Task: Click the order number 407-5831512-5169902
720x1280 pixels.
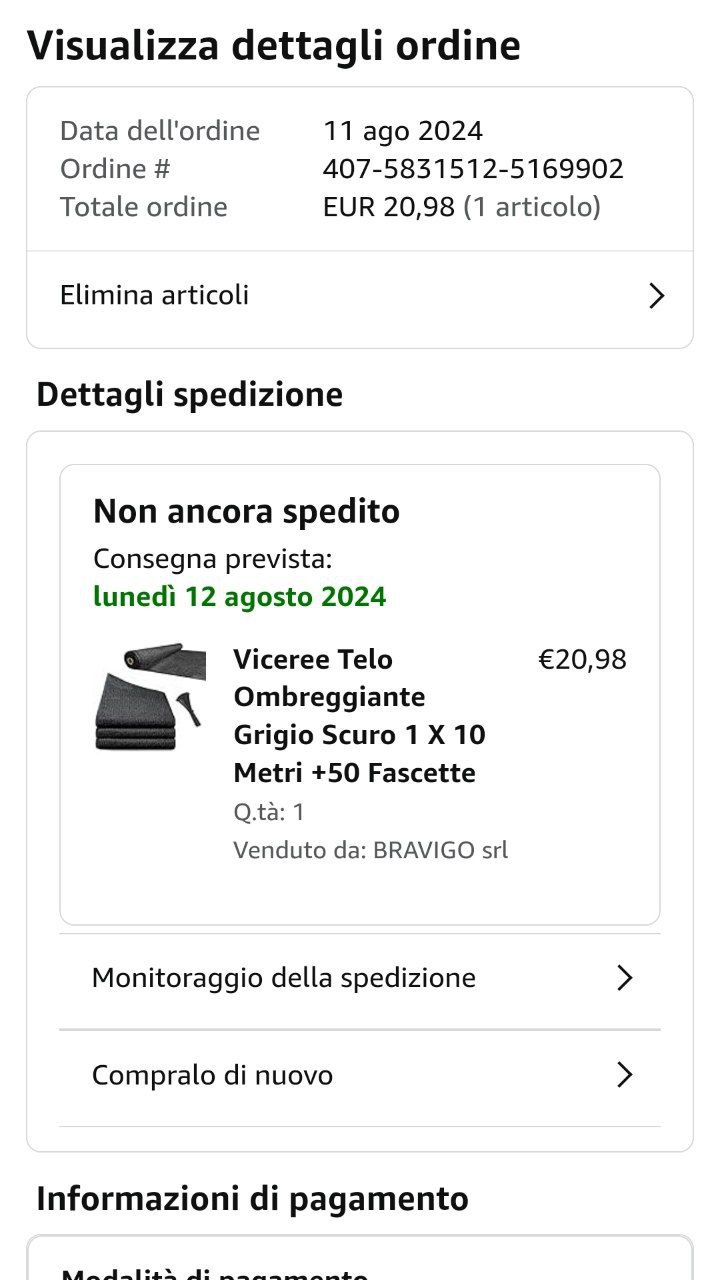Action: tap(473, 169)
